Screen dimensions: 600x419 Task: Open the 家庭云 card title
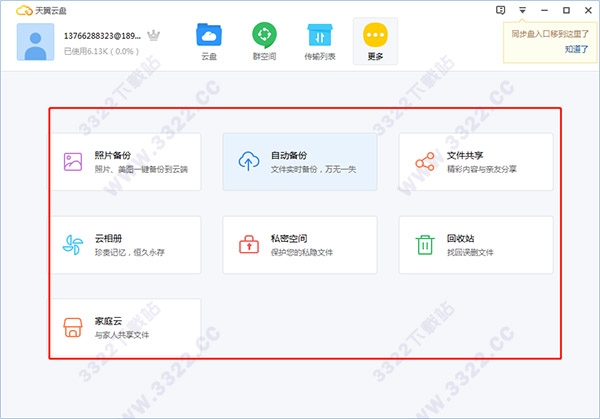(108, 321)
